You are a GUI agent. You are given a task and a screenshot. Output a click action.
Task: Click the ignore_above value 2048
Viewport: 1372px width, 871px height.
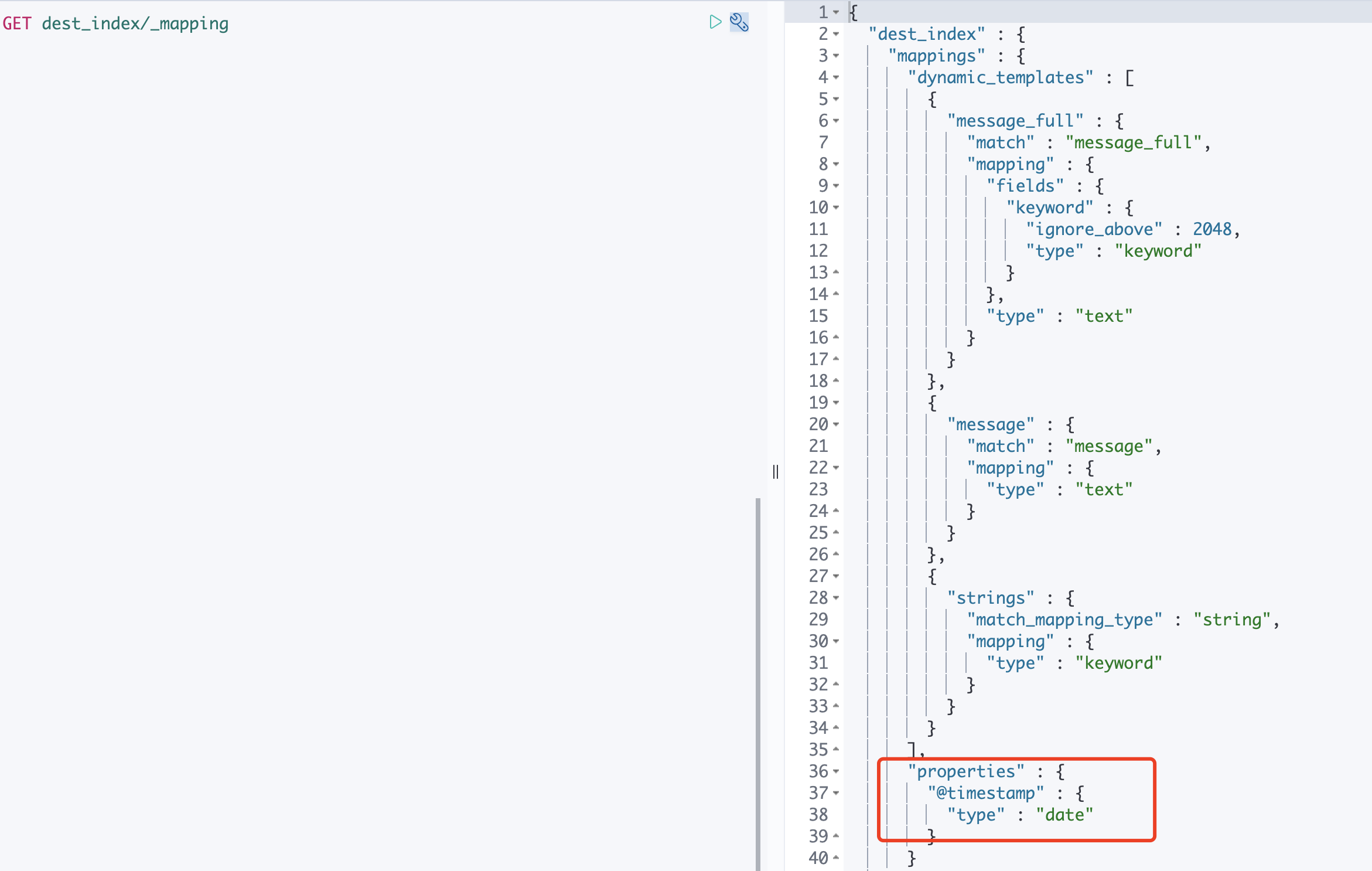(1212, 229)
